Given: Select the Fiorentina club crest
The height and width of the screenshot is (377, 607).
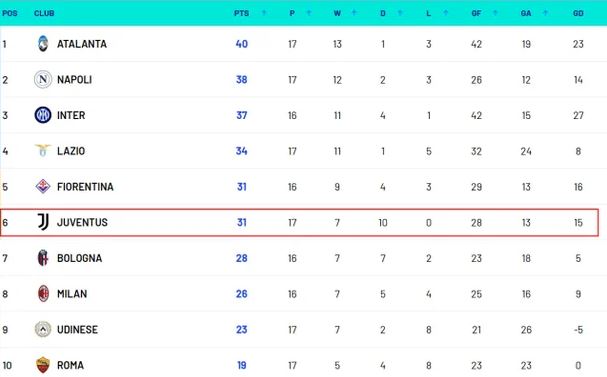Looking at the screenshot, I should tap(43, 187).
